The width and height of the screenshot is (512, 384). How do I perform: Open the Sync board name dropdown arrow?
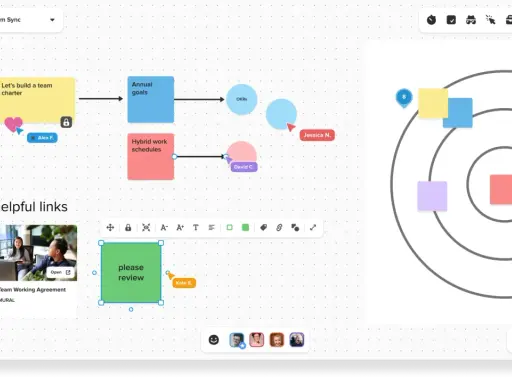click(x=52, y=20)
